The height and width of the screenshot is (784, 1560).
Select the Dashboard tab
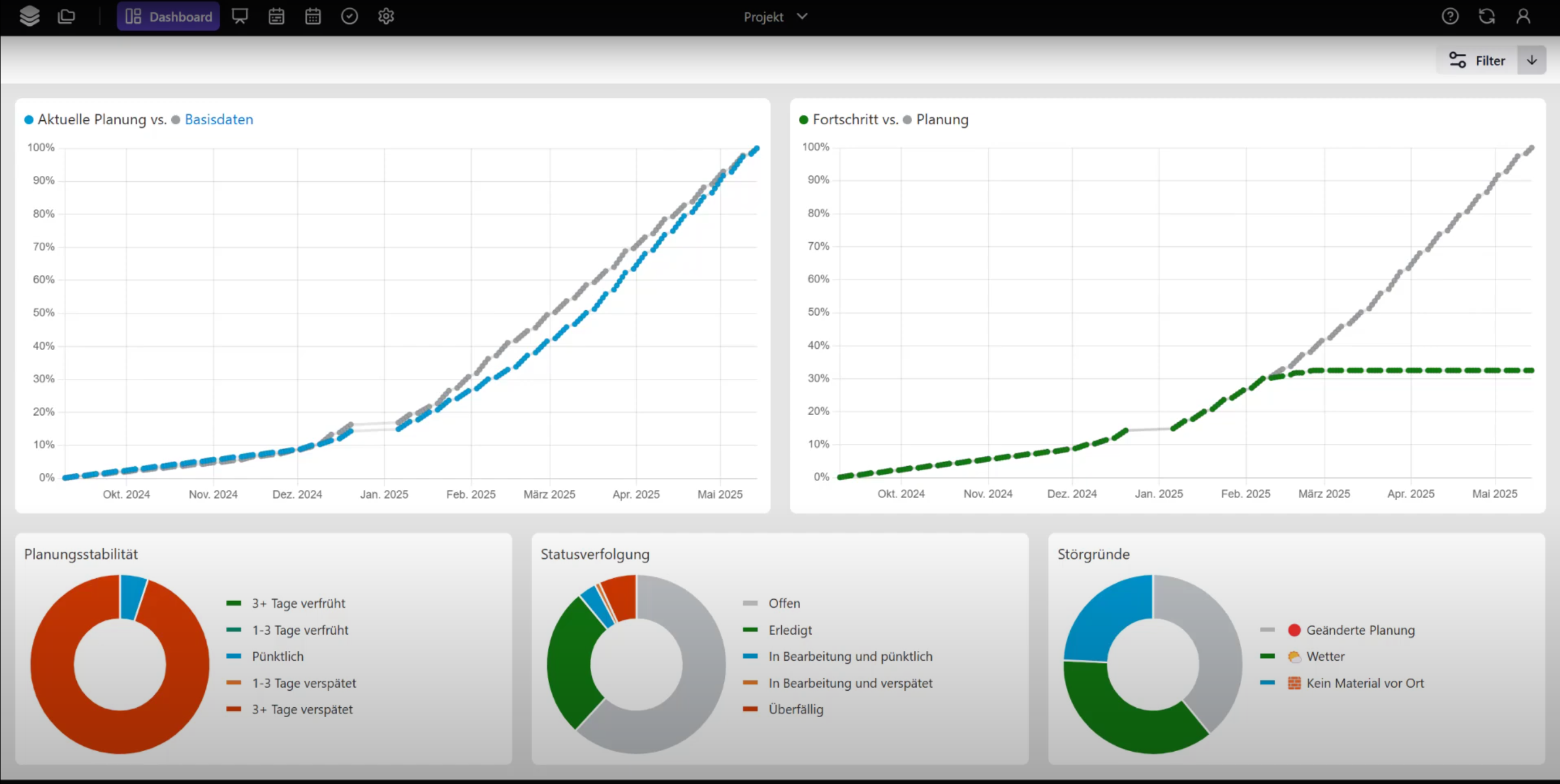[x=168, y=16]
